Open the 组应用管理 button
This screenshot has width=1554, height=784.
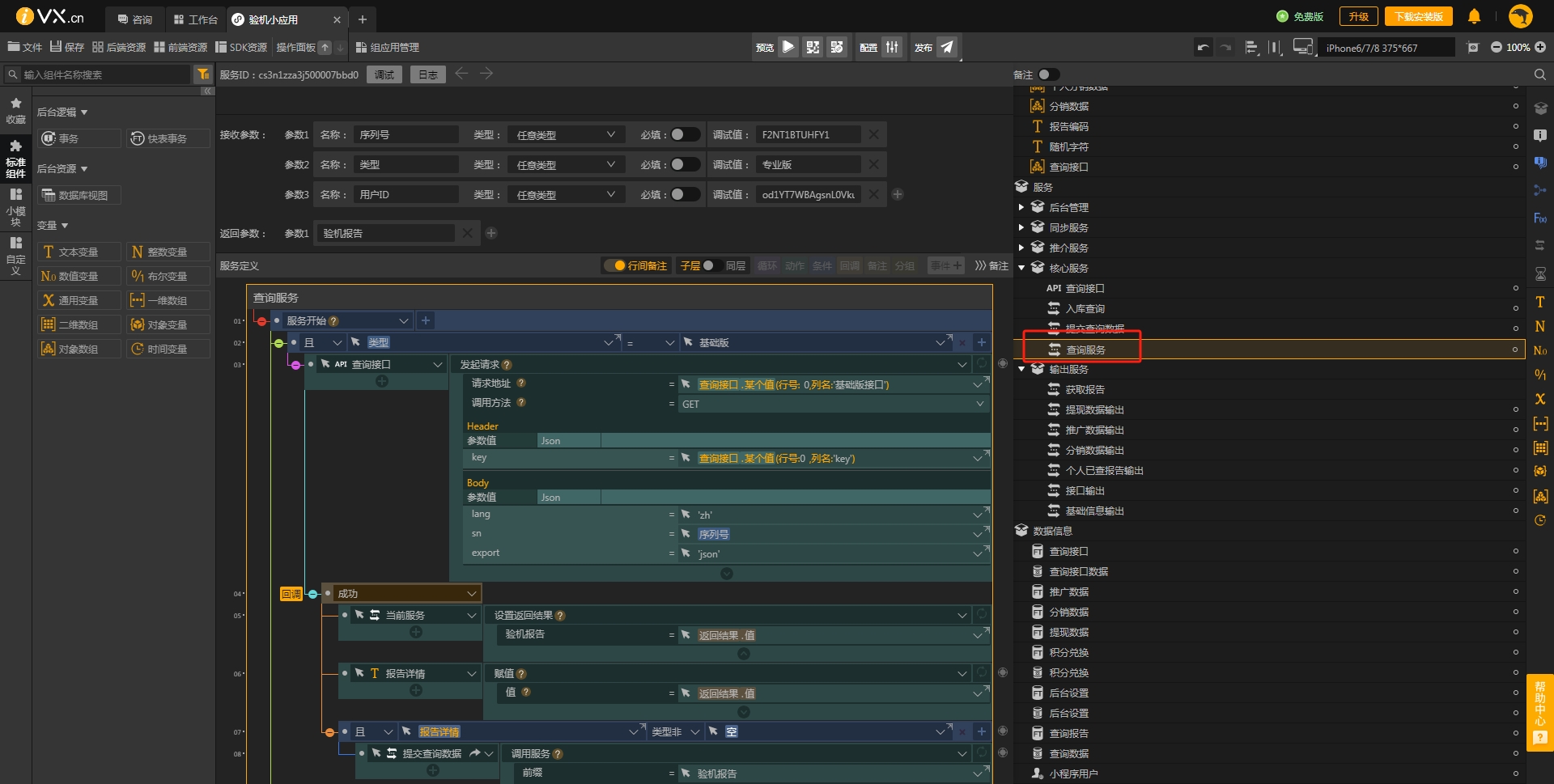387,47
